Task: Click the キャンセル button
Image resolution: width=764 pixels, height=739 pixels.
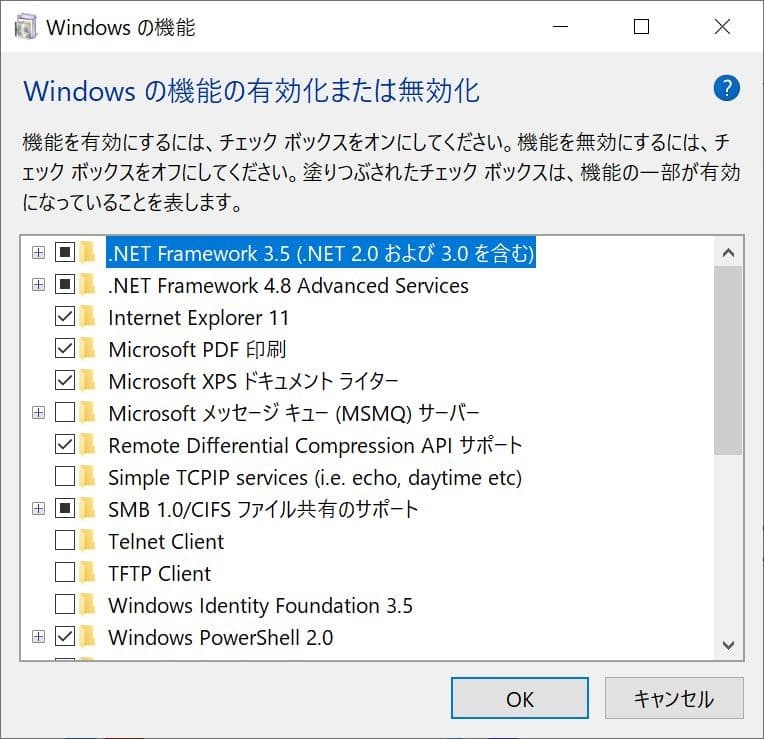Action: [x=673, y=699]
